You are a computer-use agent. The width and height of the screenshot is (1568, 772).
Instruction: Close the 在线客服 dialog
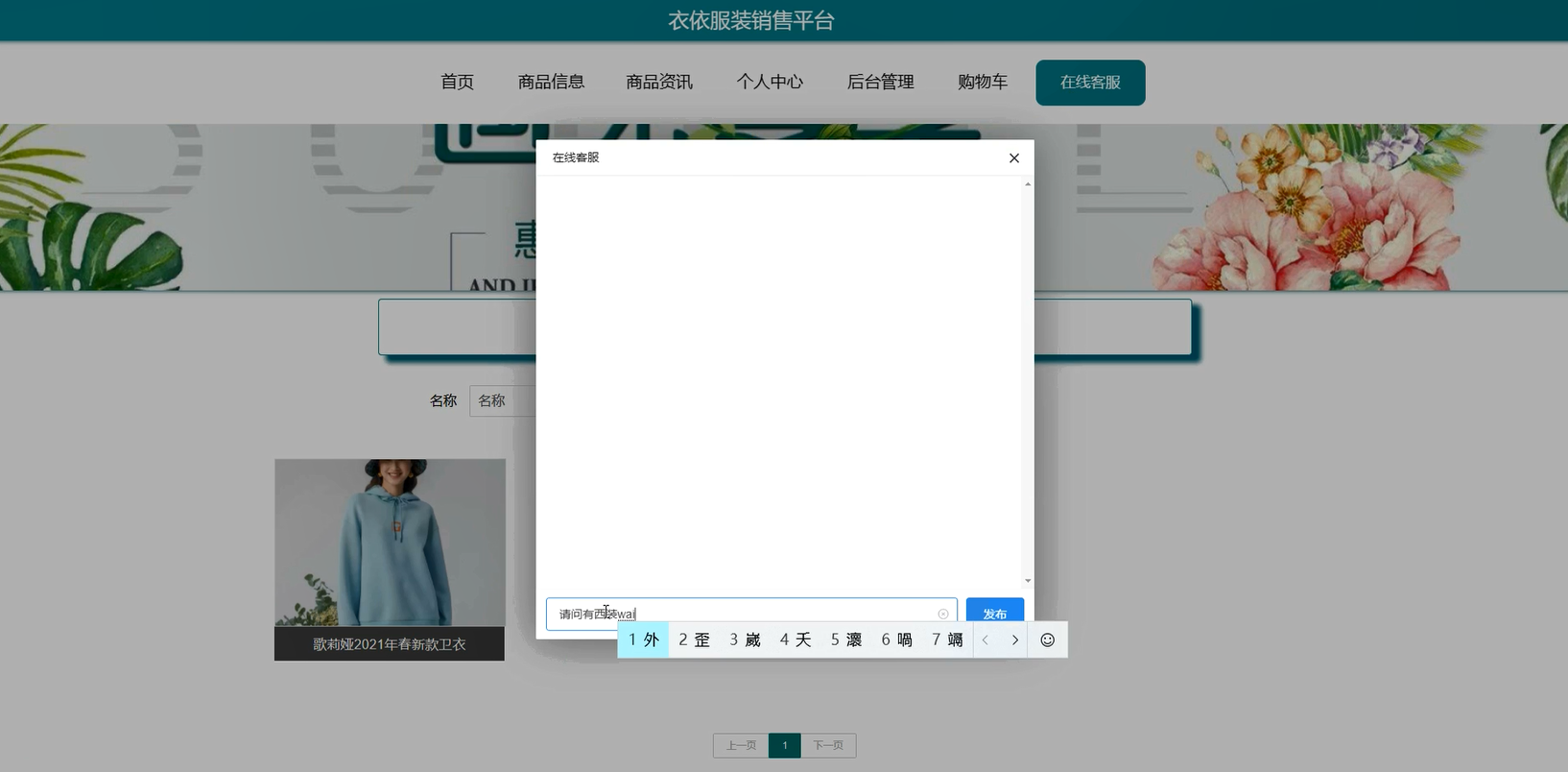point(1013,158)
